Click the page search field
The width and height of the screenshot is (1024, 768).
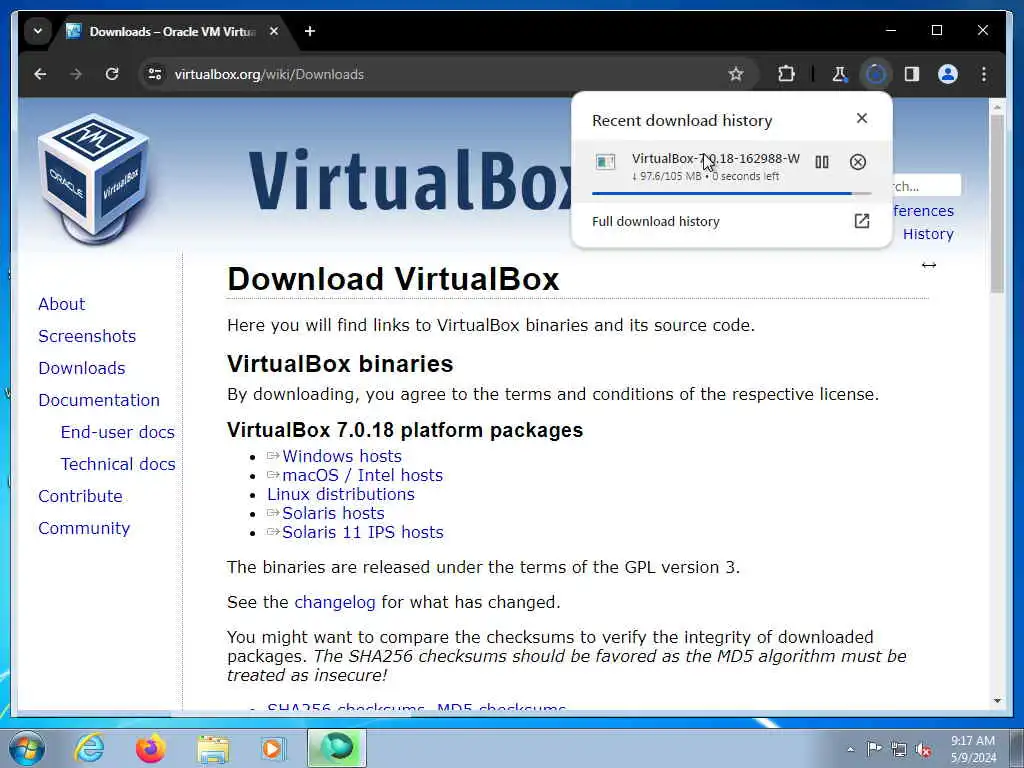pos(926,185)
